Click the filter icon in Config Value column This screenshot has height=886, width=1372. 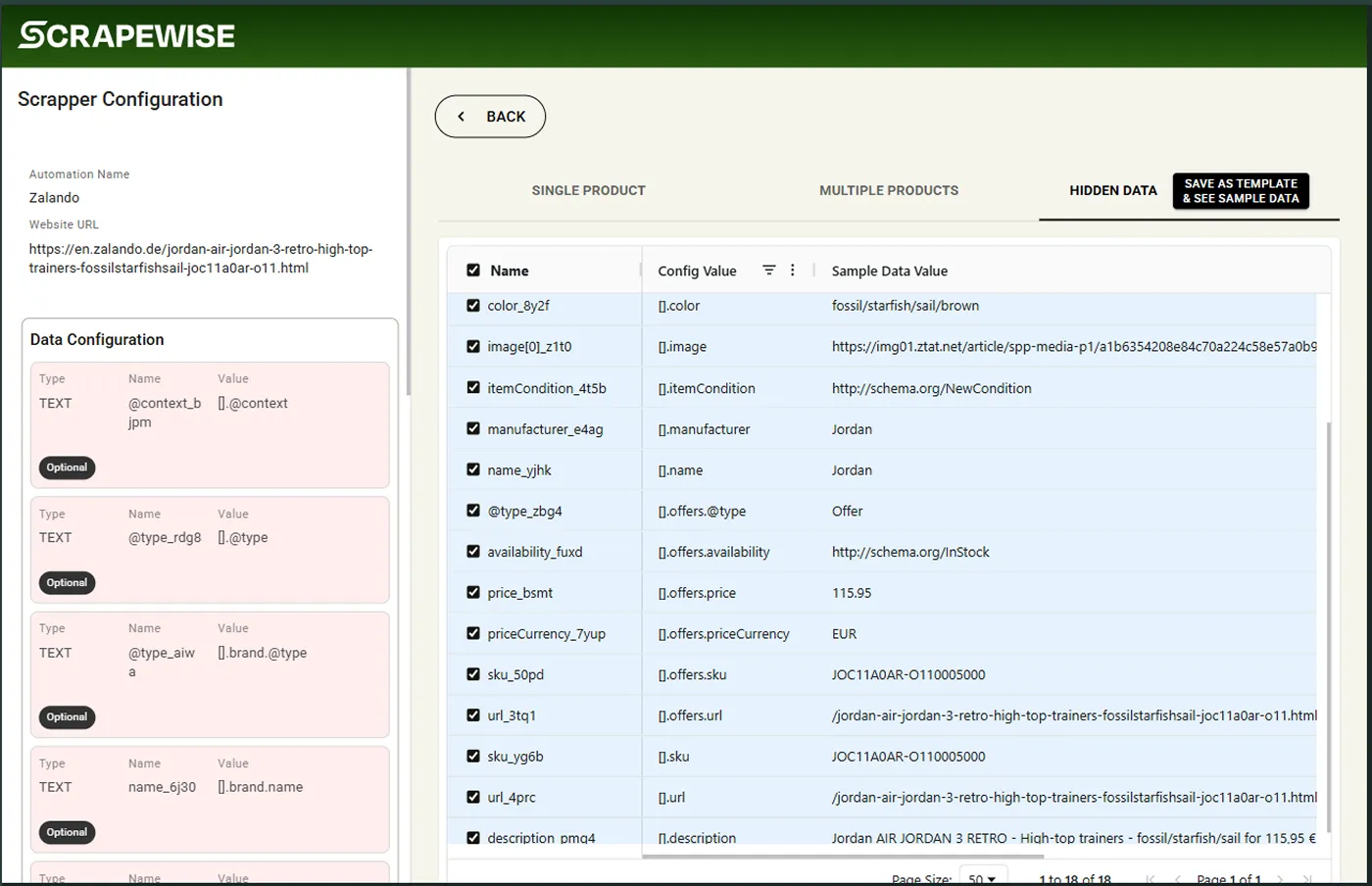click(769, 271)
